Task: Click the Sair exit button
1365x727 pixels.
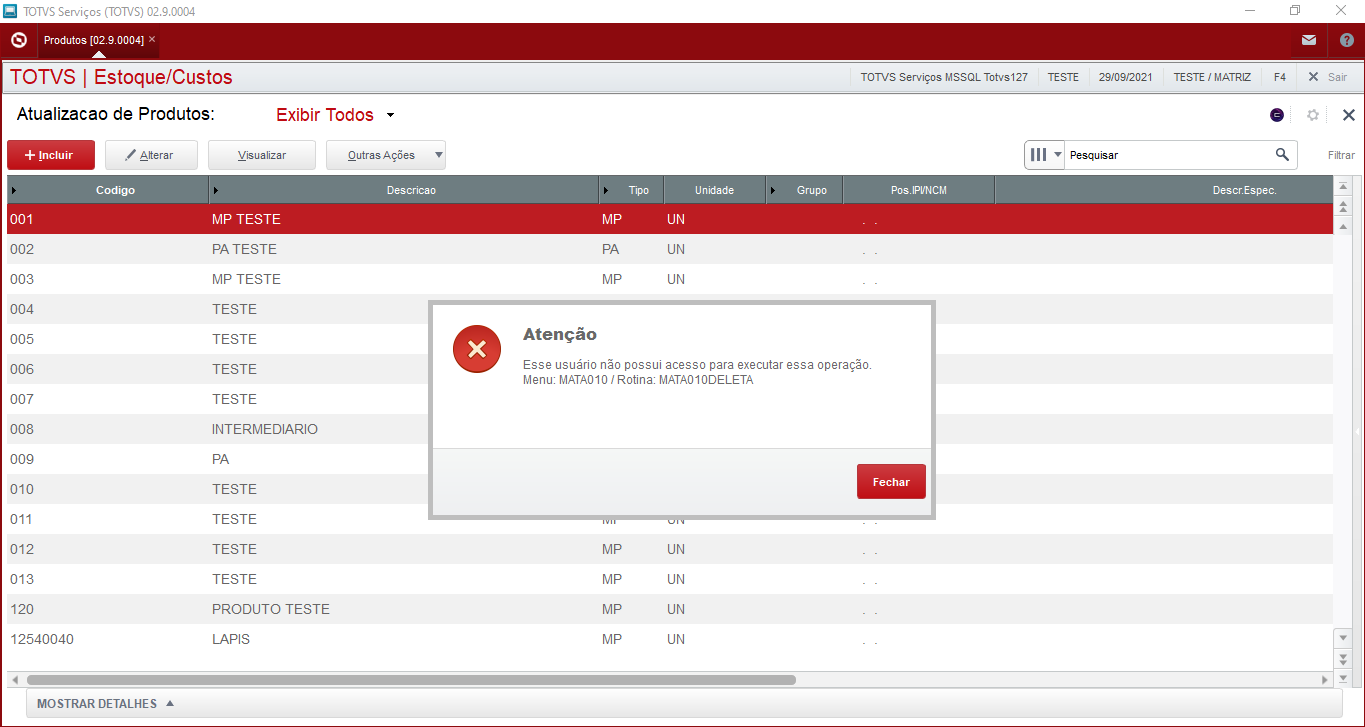Action: click(1327, 77)
